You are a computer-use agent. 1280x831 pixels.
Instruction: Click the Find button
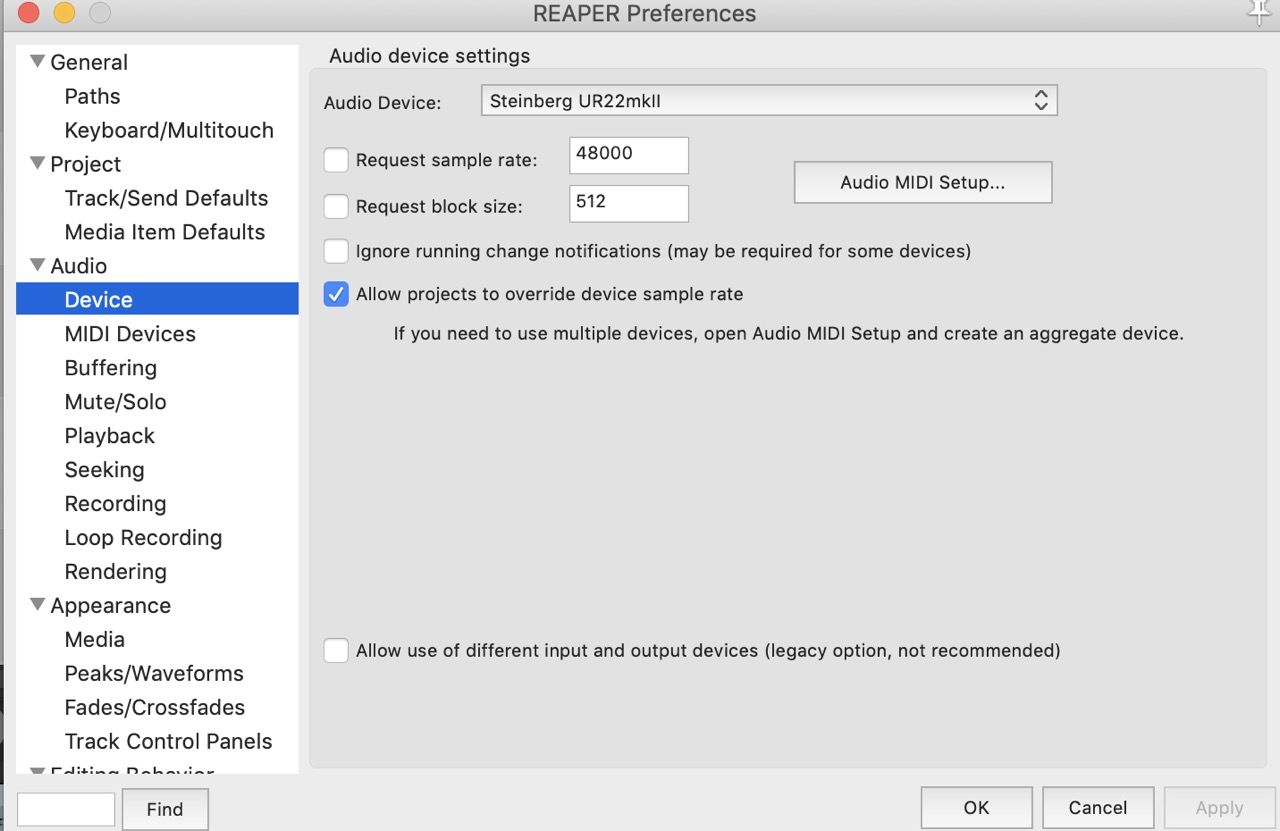[x=165, y=809]
